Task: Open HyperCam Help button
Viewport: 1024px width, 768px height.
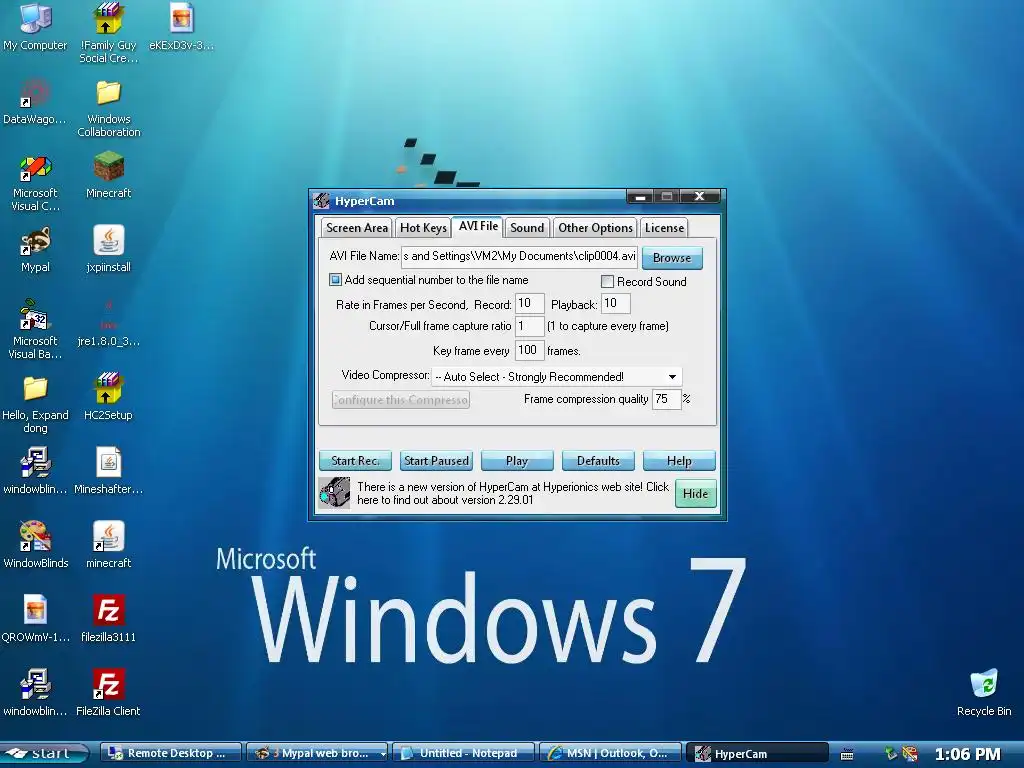Action: [679, 461]
